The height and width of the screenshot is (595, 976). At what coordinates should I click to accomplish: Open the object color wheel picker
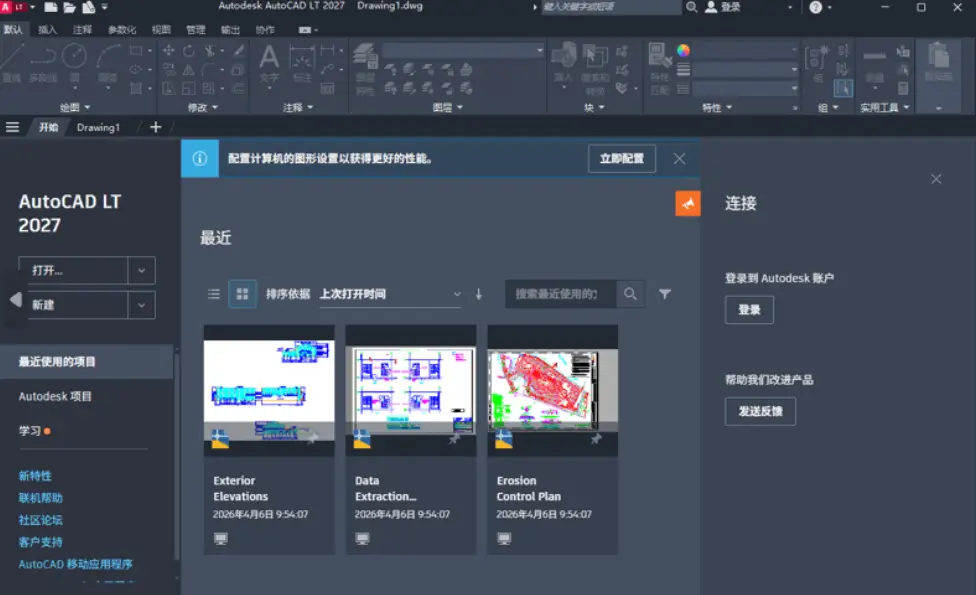click(x=683, y=50)
